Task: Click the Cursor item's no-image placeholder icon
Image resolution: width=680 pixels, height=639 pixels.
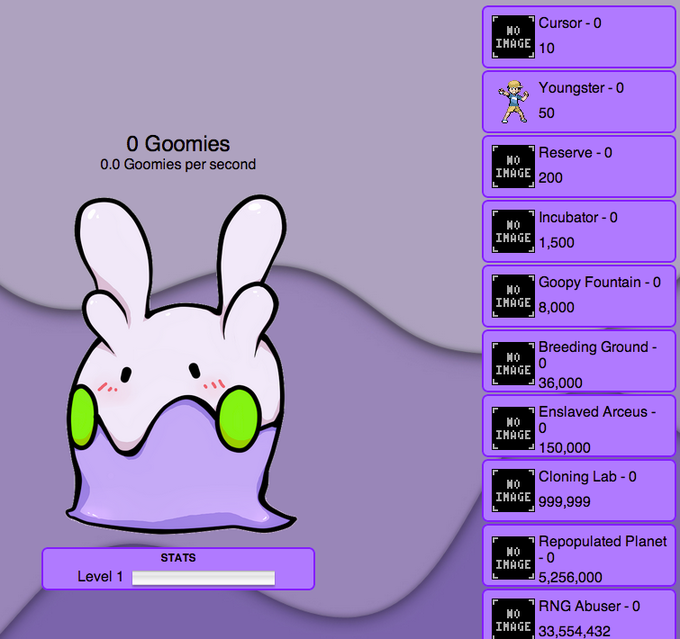Action: click(x=513, y=37)
